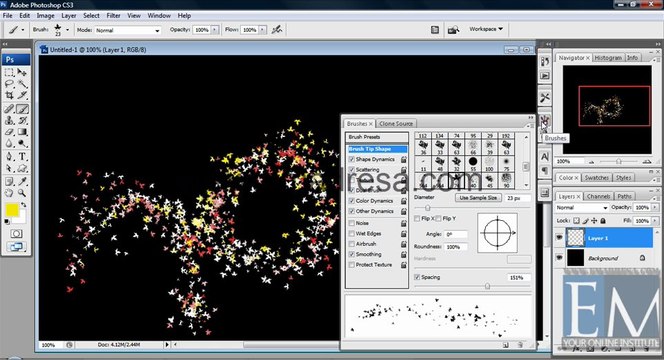Uncheck the Spacing checkbox
The image size is (664, 360).
point(417,277)
